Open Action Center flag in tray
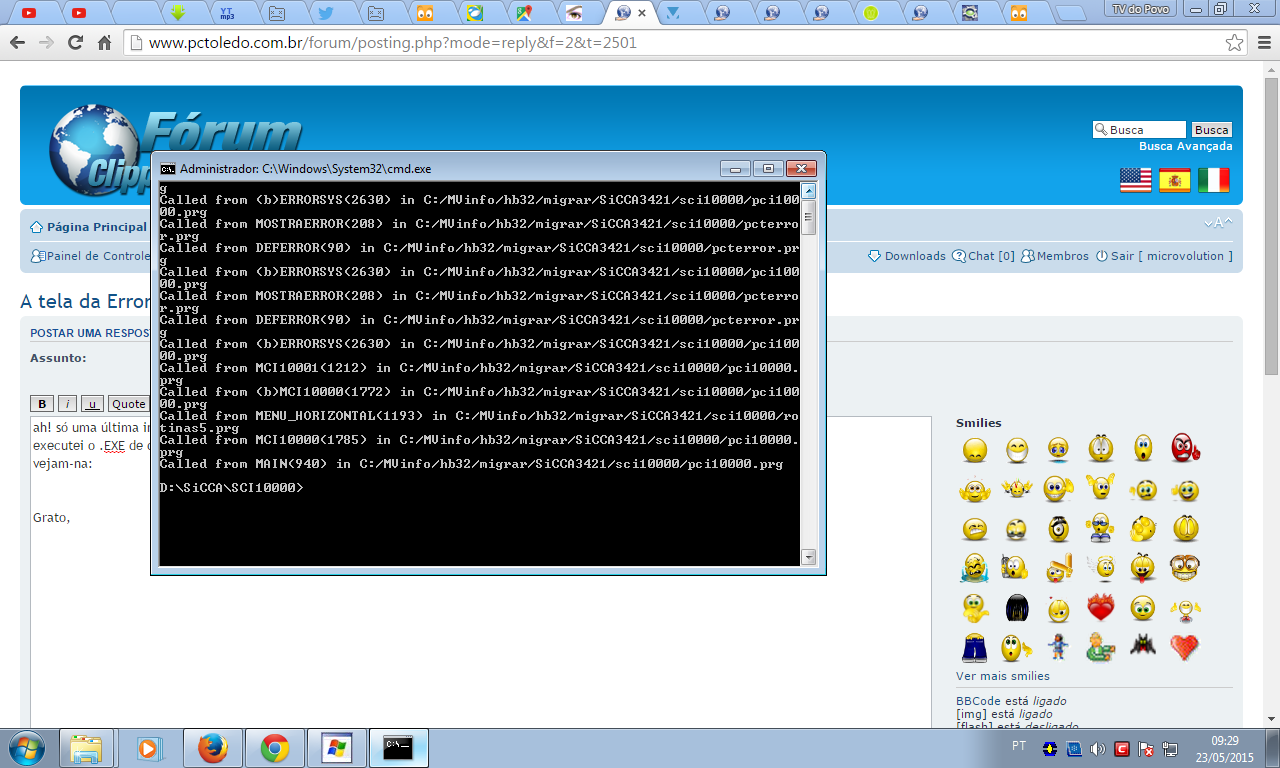The height and width of the screenshot is (768, 1280). [1147, 748]
